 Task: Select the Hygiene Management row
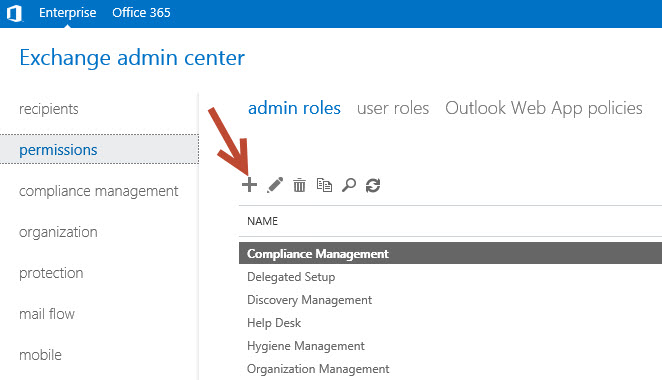pyautogui.click(x=450, y=346)
